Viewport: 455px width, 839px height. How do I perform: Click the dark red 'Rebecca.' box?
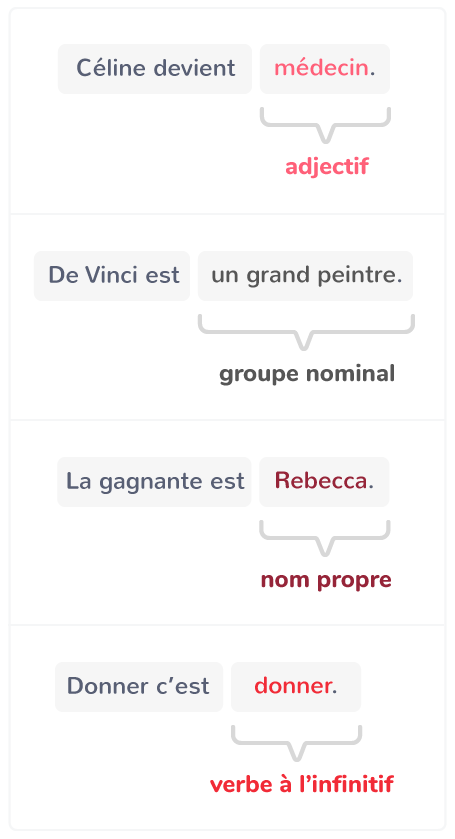coord(324,482)
